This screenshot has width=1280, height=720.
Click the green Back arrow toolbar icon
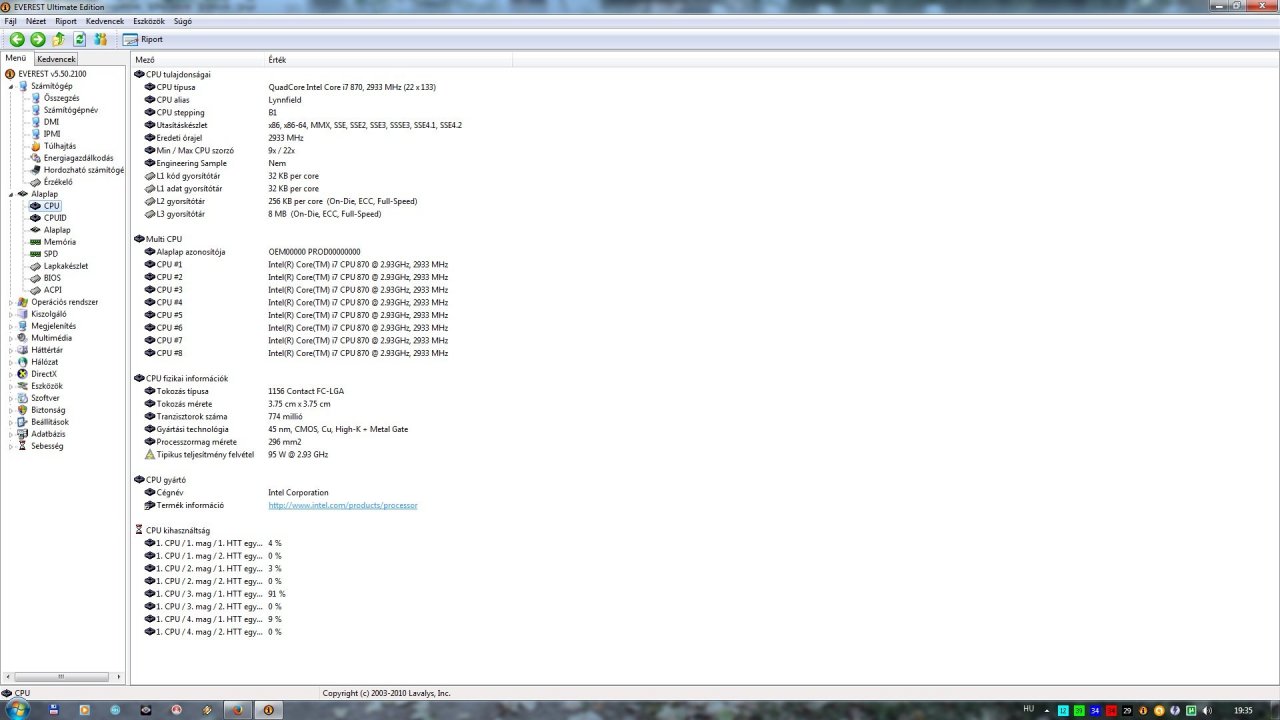pyautogui.click(x=17, y=39)
